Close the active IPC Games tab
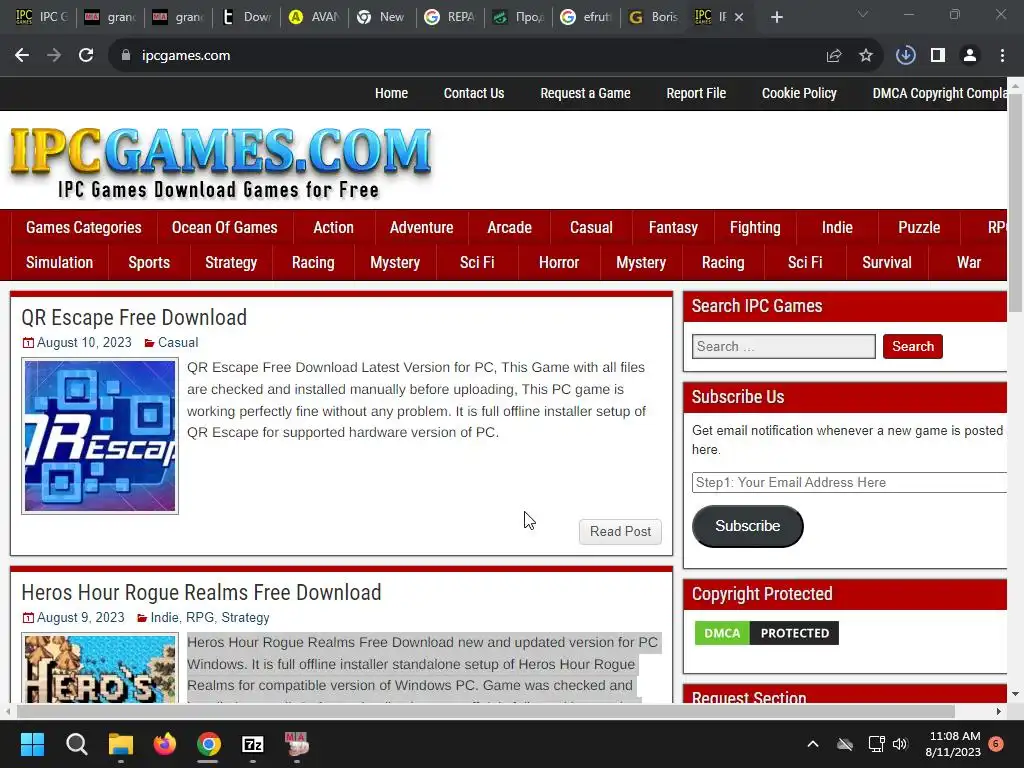 (739, 18)
